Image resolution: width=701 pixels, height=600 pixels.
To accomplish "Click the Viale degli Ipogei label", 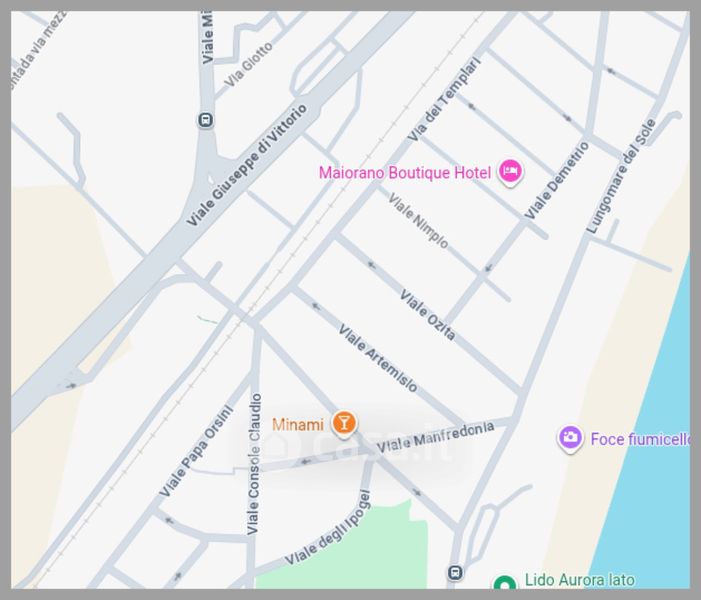I will [x=328, y=528].
